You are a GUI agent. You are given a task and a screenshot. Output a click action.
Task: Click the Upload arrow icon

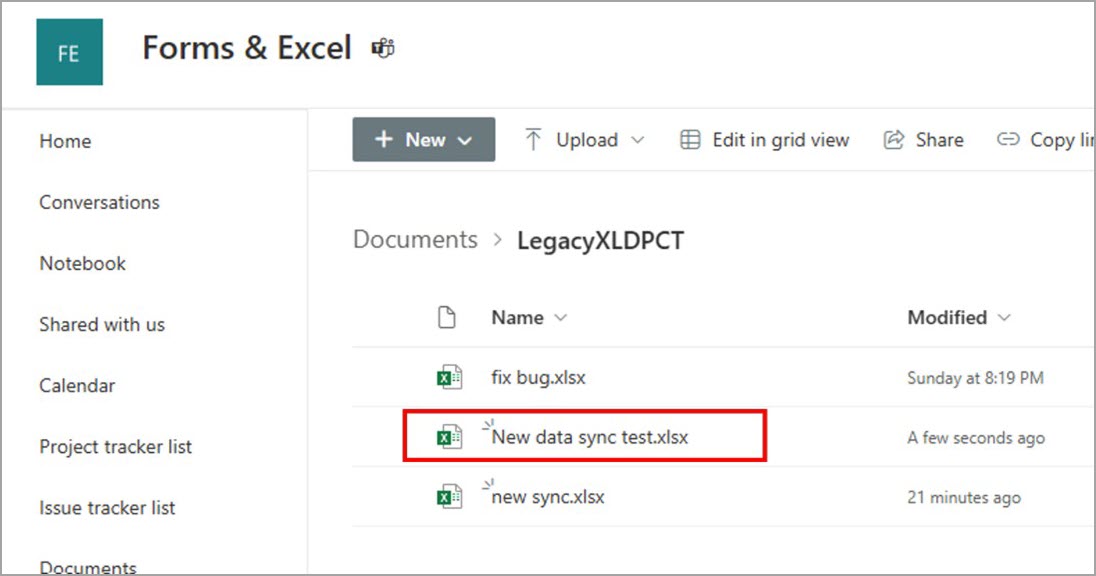tap(534, 140)
